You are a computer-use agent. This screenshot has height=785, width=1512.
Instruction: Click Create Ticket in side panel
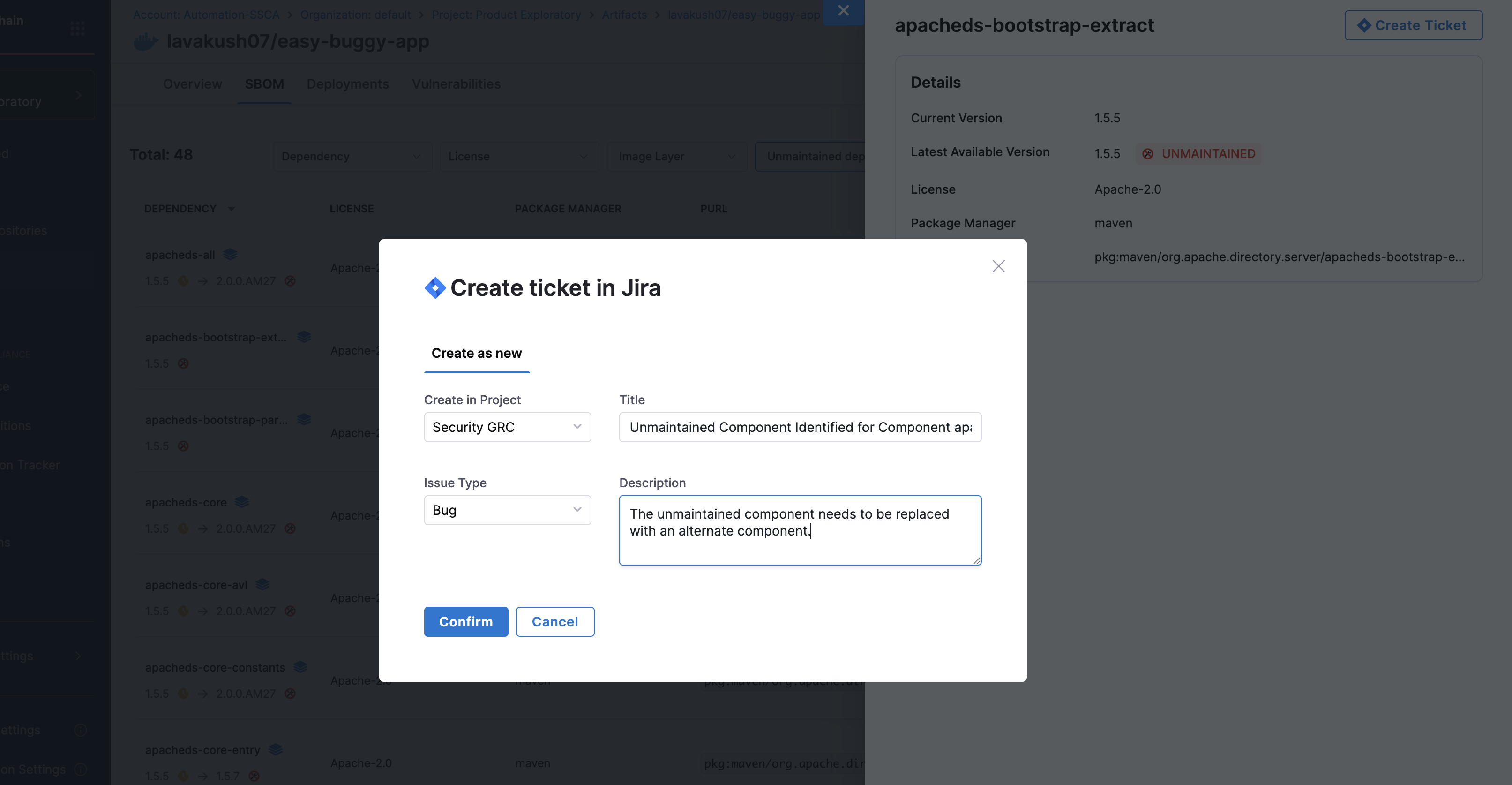click(1413, 25)
